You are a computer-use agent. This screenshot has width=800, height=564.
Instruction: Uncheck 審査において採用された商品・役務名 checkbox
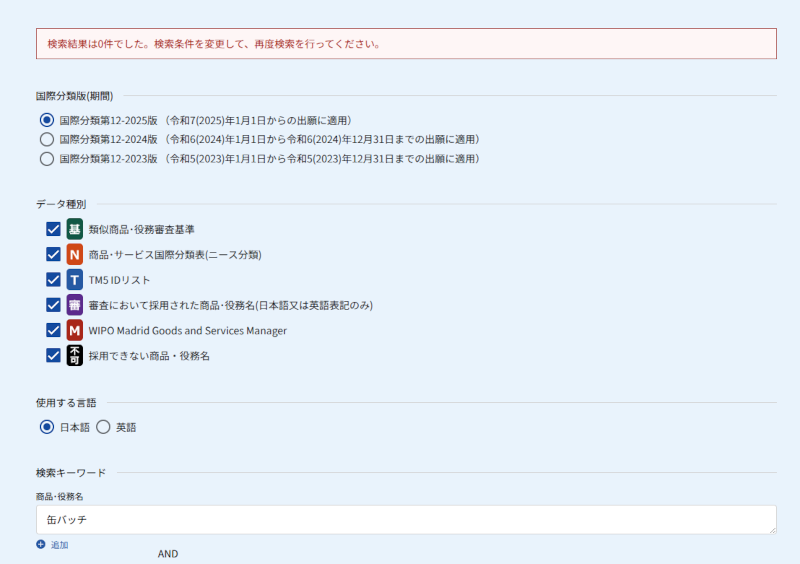(54, 305)
